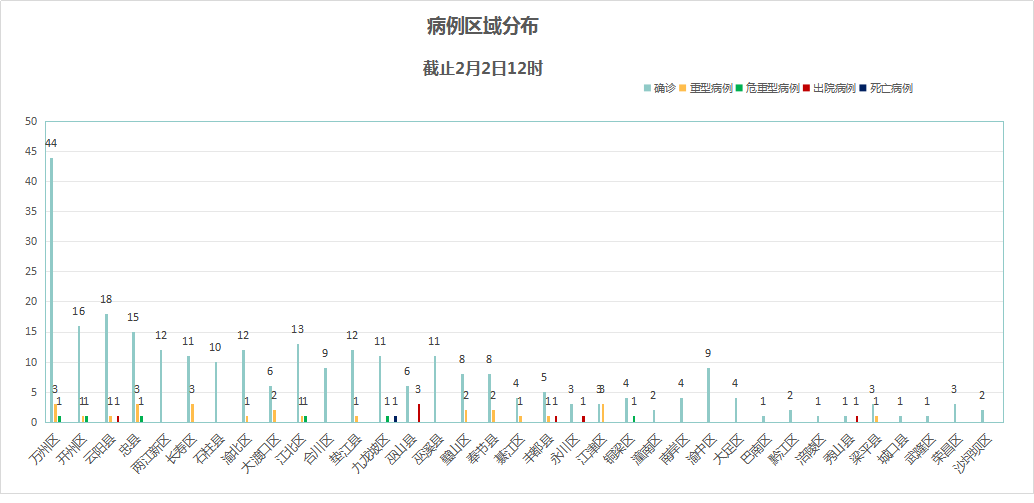Click the dark blue 死亡病例 legend marker

(863, 89)
